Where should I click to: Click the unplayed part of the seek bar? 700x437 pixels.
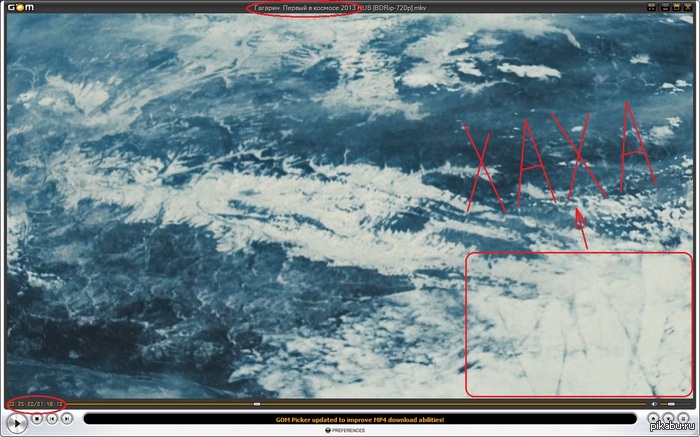pyautogui.click(x=450, y=404)
